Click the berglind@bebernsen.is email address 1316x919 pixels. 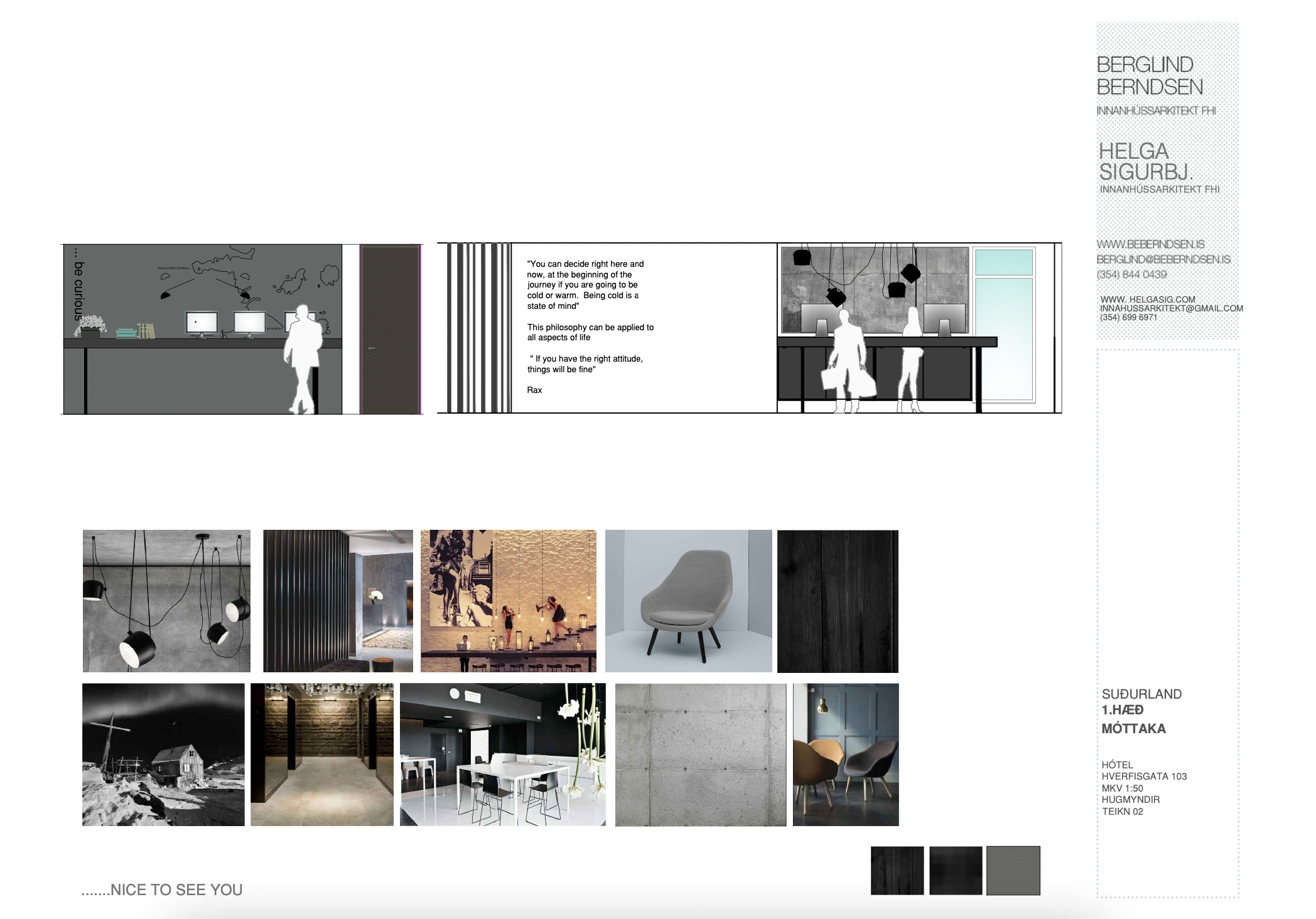(1163, 259)
